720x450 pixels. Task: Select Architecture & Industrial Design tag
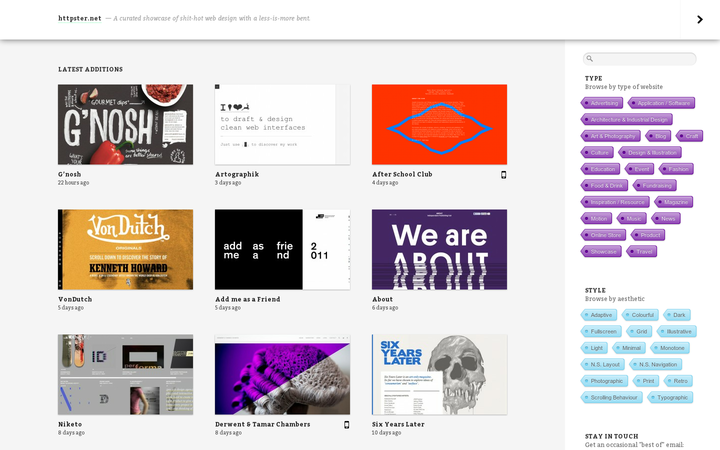coord(627,119)
